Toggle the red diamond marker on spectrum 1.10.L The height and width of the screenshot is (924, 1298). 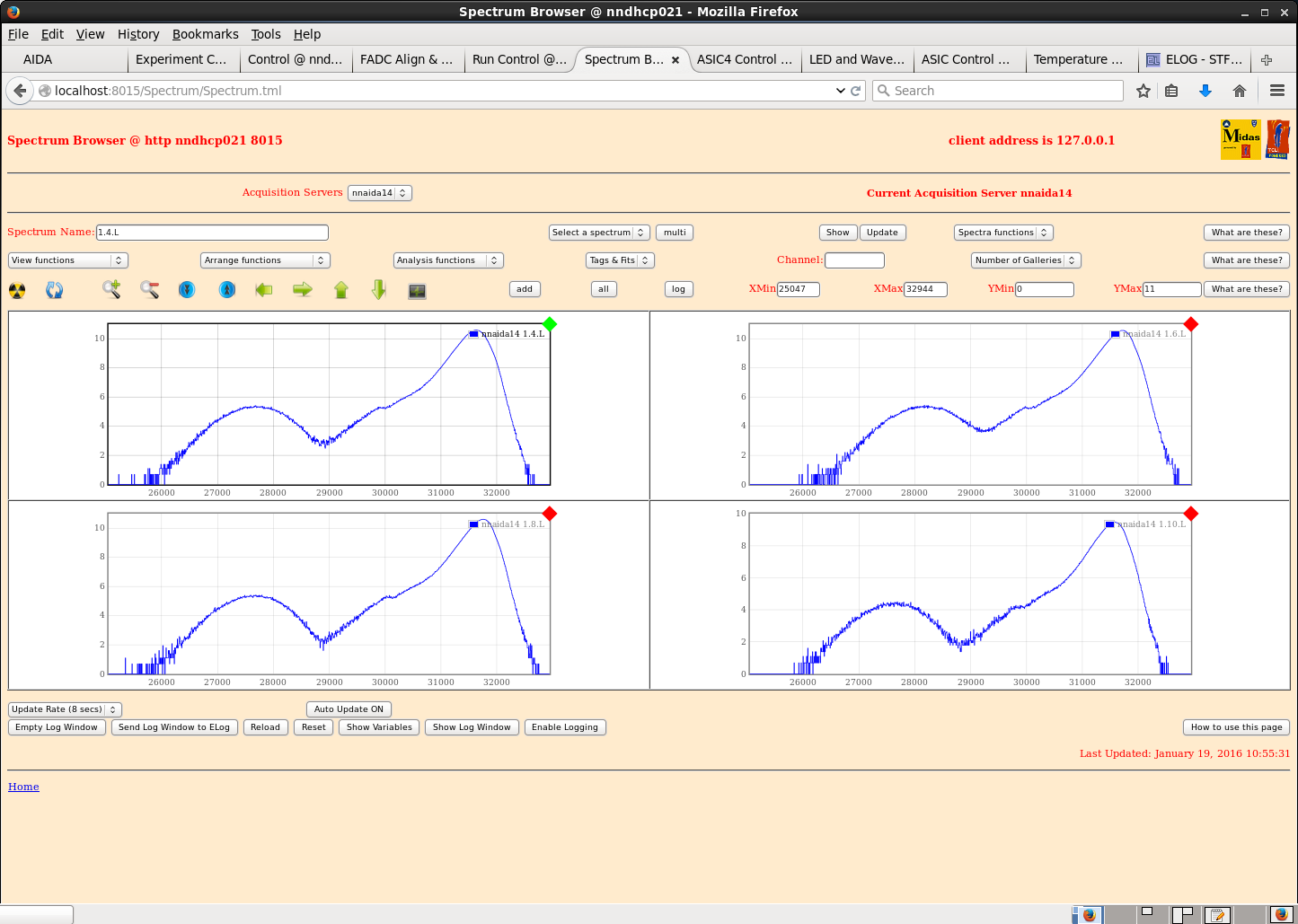1191,514
